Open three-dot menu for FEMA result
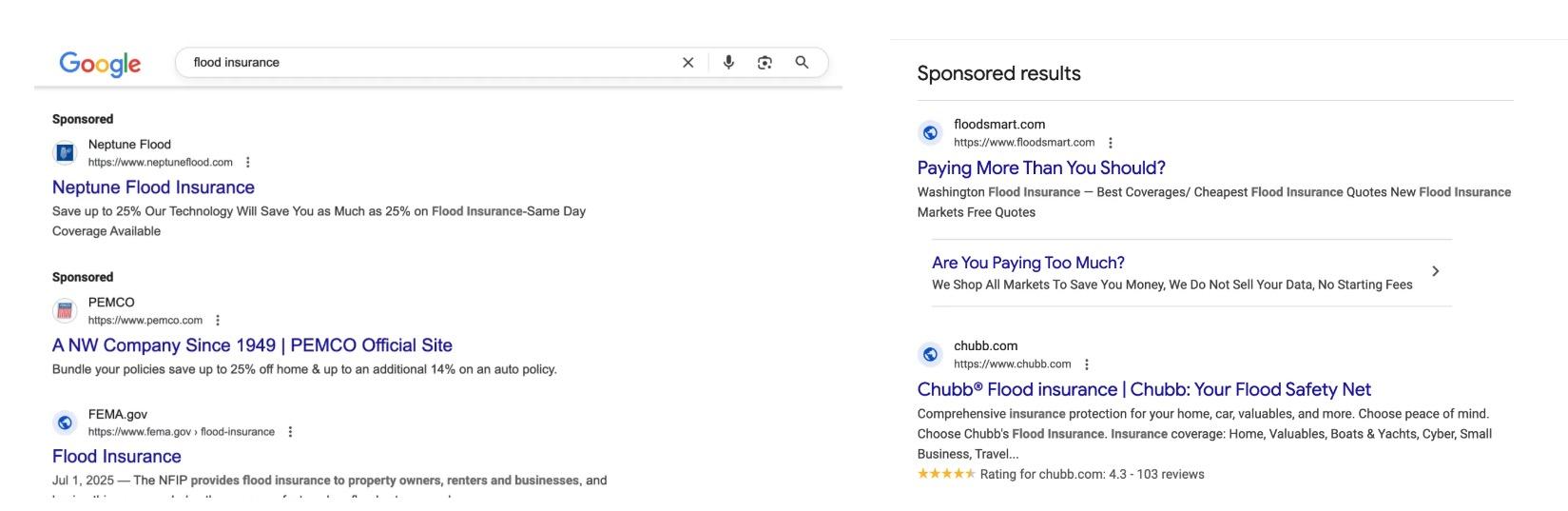This screenshot has width=1568, height=511. [x=290, y=432]
